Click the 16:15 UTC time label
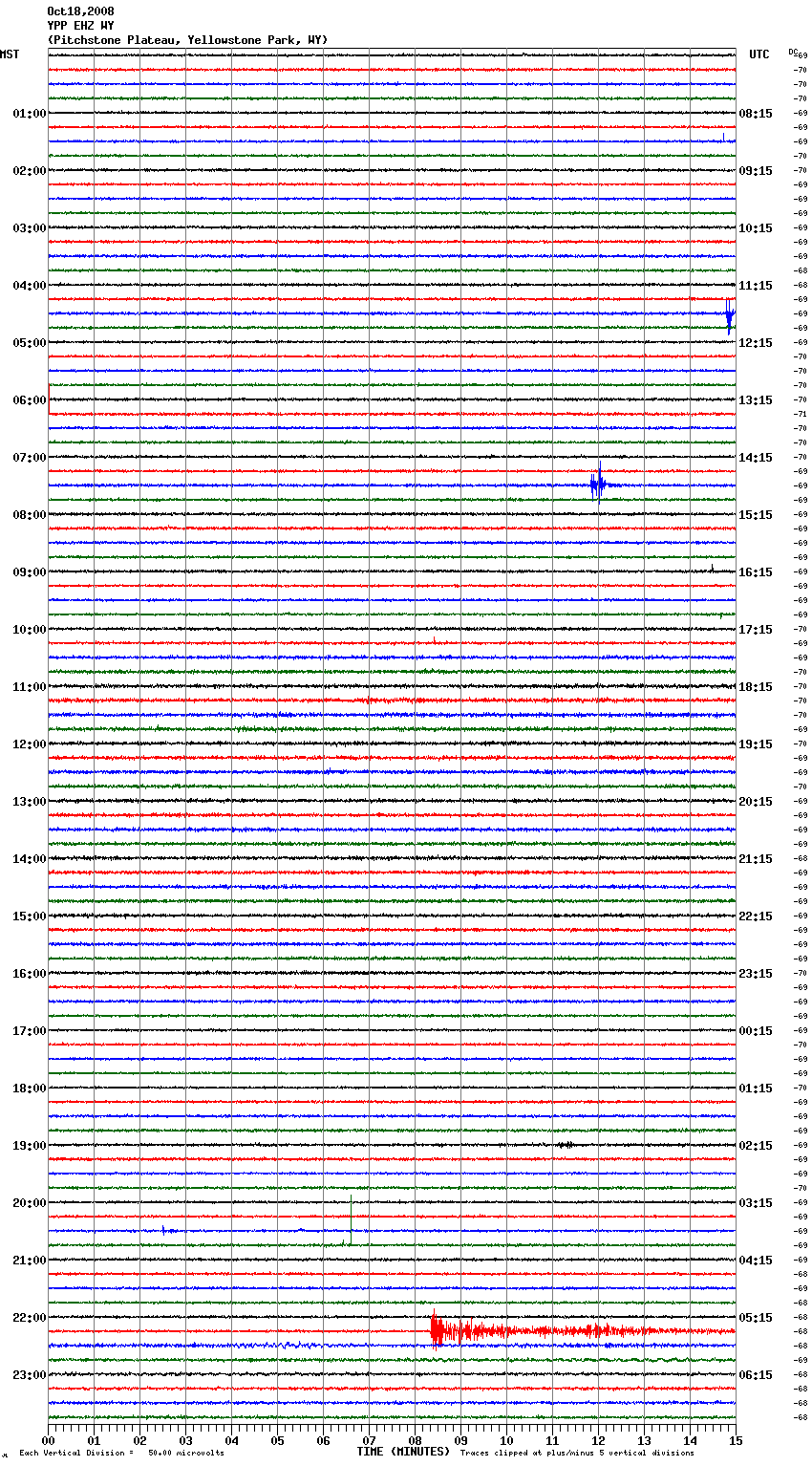The image size is (812, 1466). pyautogui.click(x=756, y=572)
